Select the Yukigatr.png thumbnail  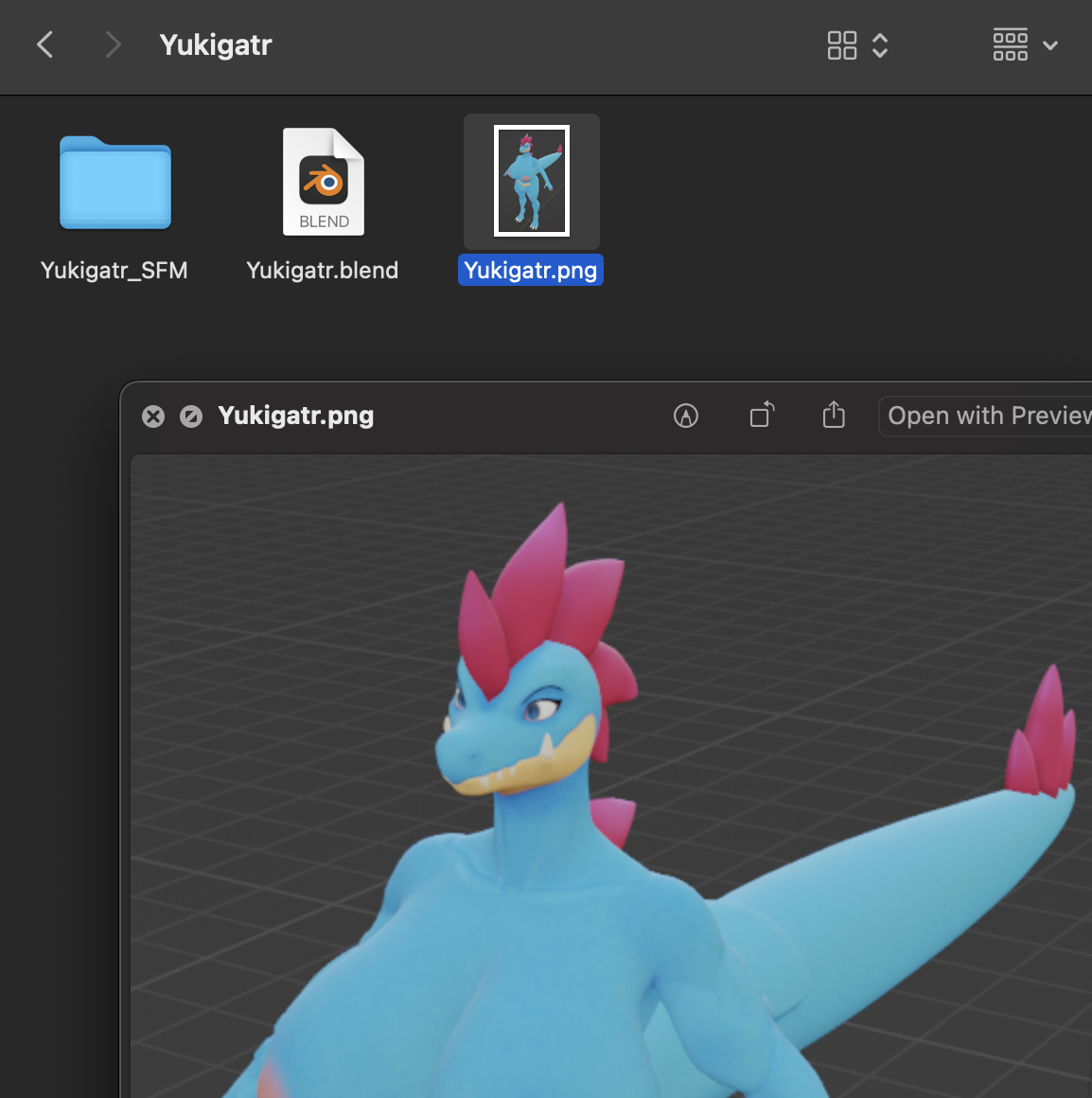[531, 181]
